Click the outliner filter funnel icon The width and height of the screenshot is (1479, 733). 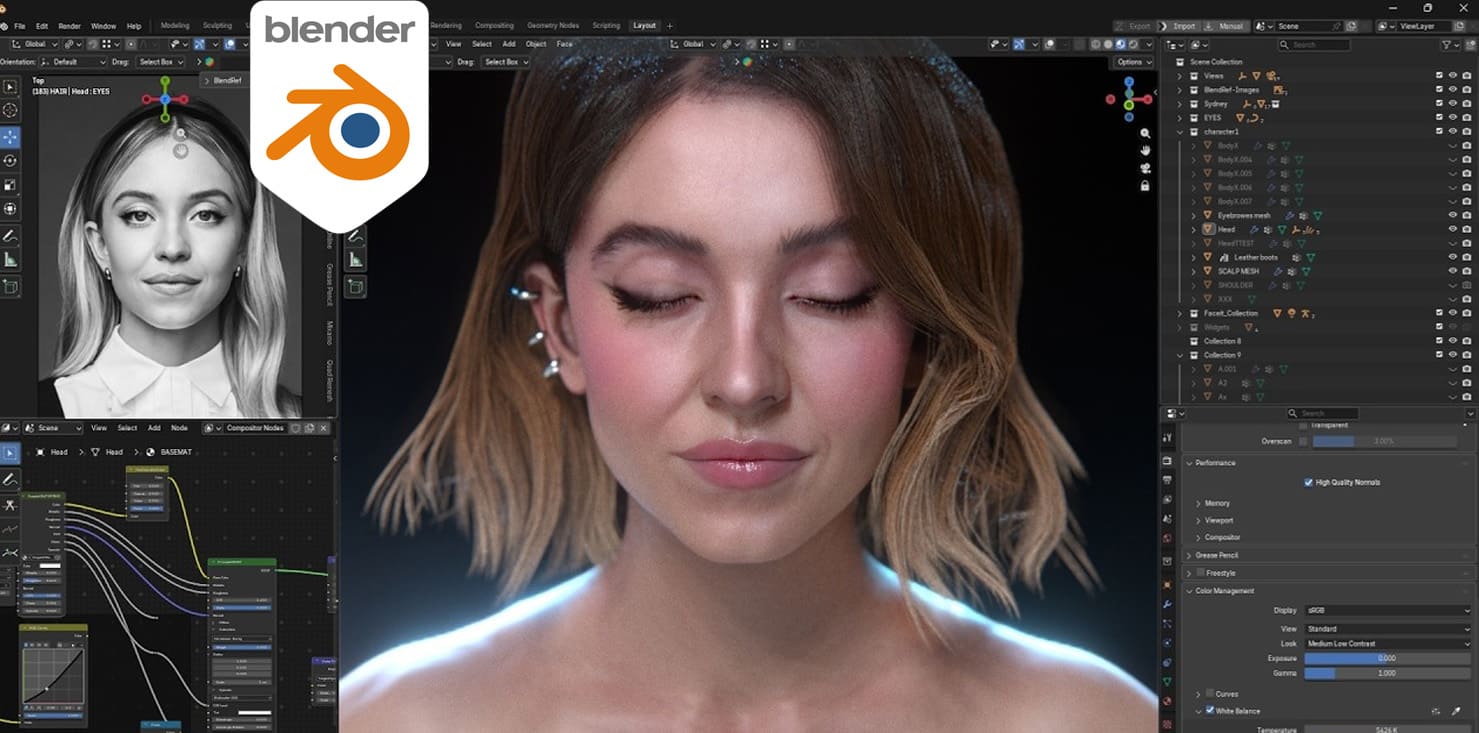pos(1446,45)
